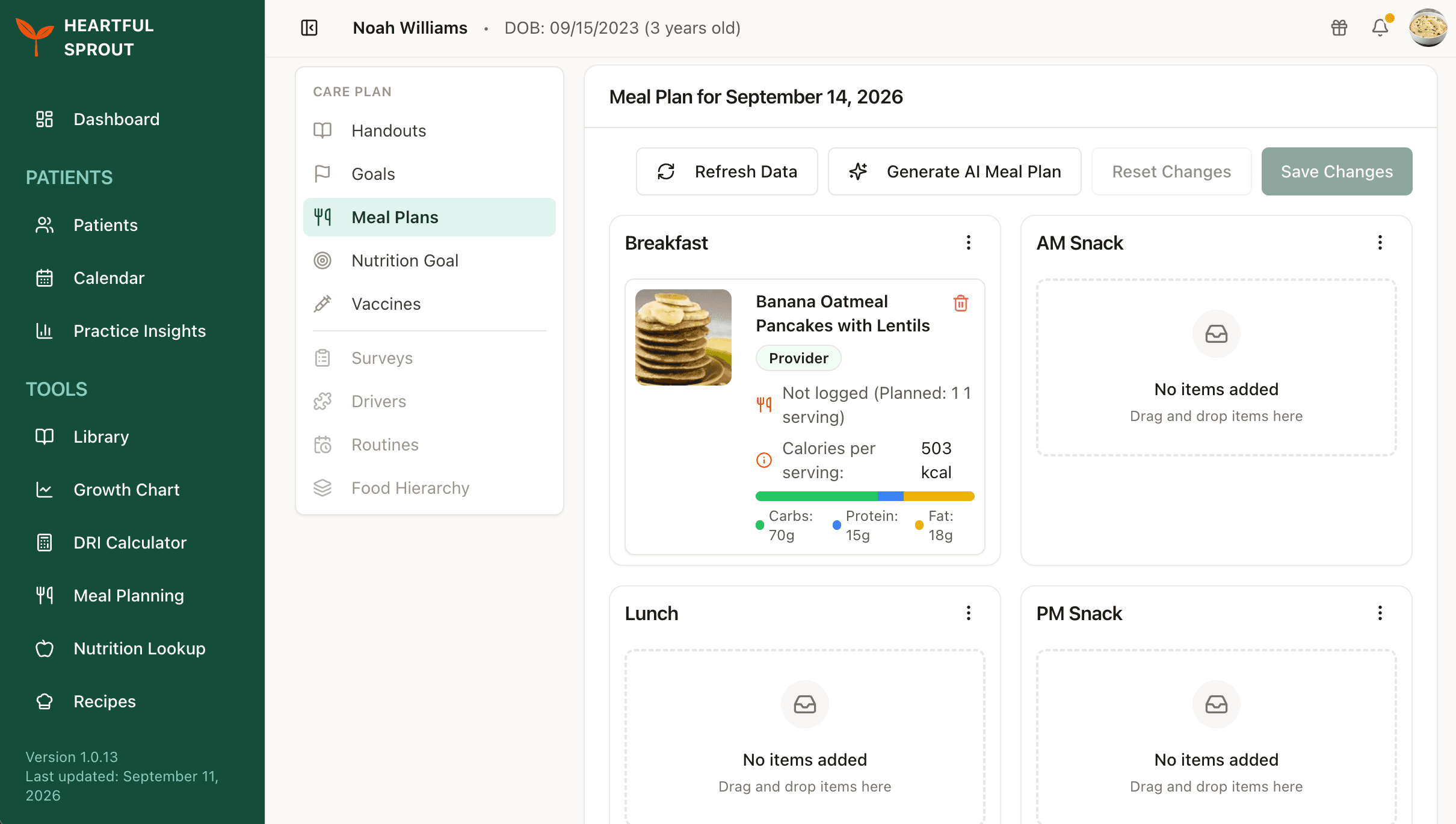Open Surveys section

pyautogui.click(x=430, y=358)
